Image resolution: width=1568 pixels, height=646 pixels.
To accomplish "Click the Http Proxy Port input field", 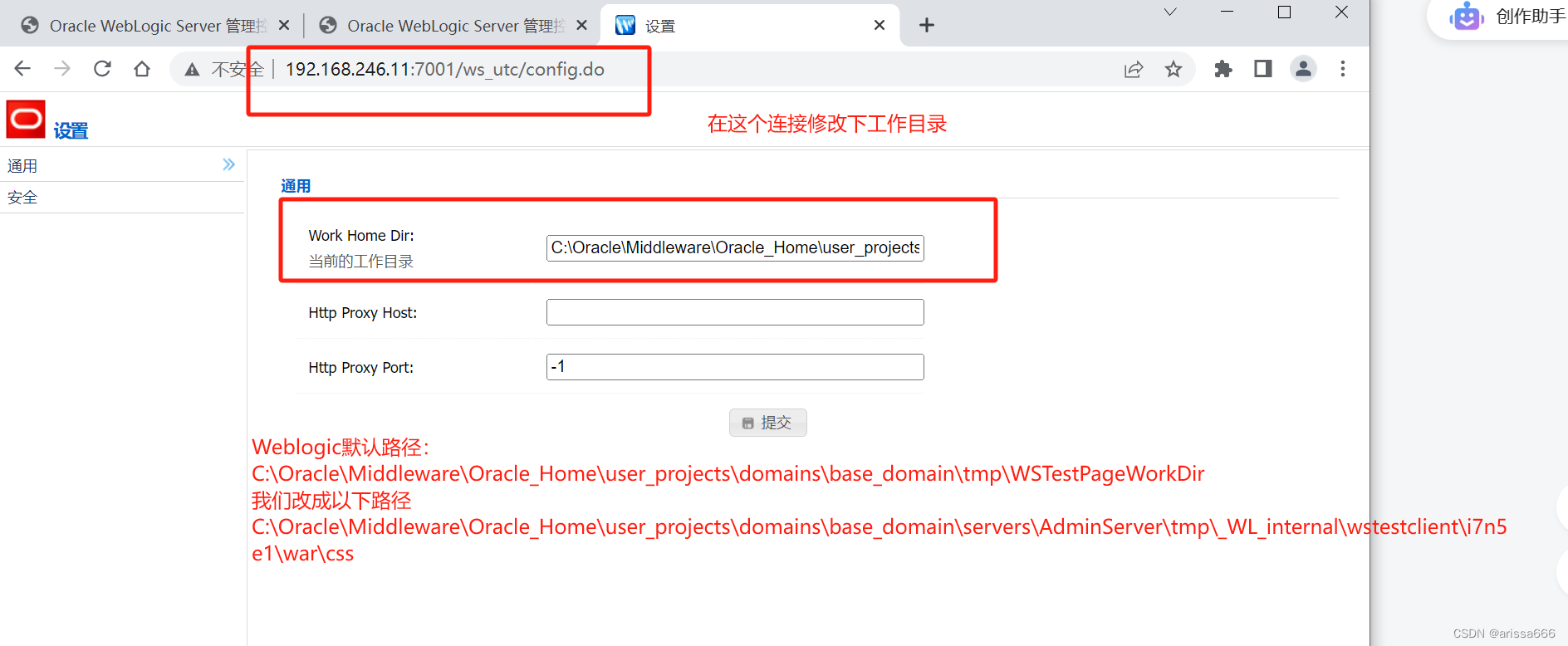I will click(735, 367).
